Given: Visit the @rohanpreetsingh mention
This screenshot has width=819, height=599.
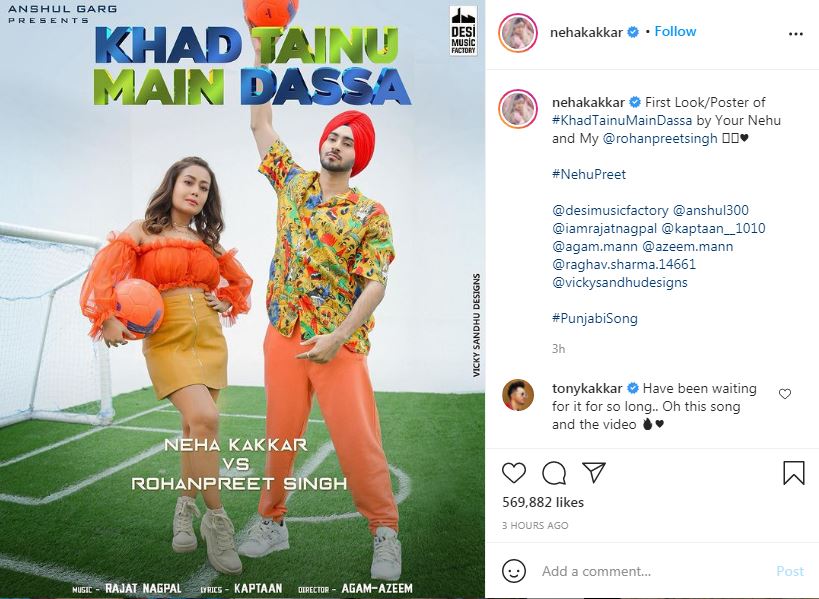Looking at the screenshot, I should [660, 138].
